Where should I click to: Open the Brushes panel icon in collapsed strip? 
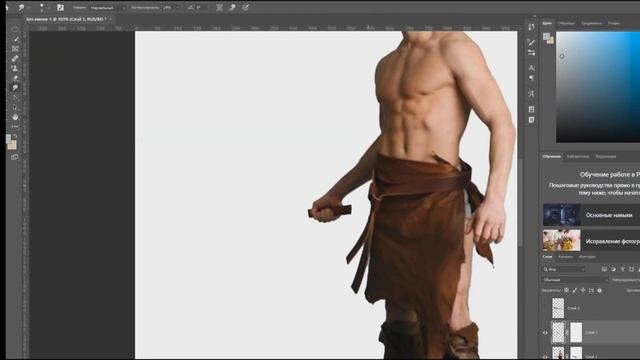(x=531, y=42)
